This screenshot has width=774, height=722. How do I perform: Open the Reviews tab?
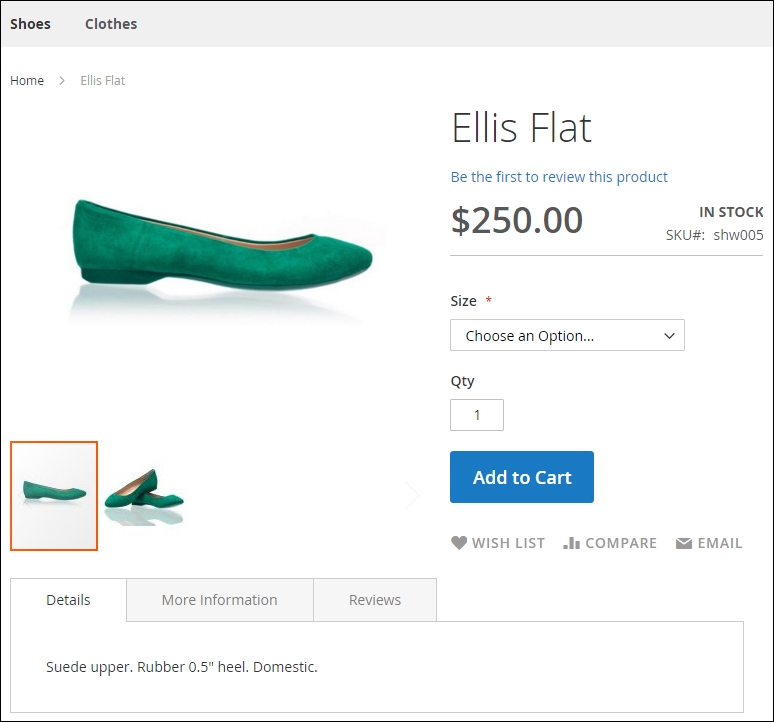375,600
